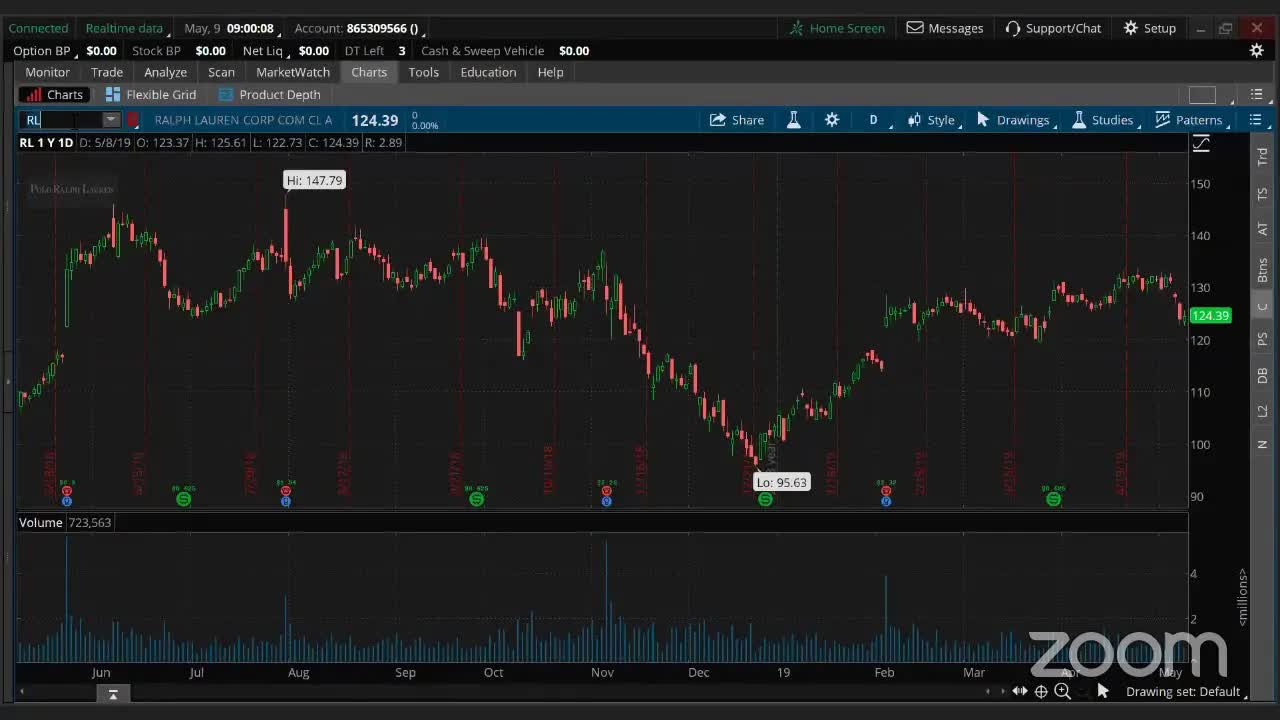Switch to the MarketWatch tab

point(293,72)
